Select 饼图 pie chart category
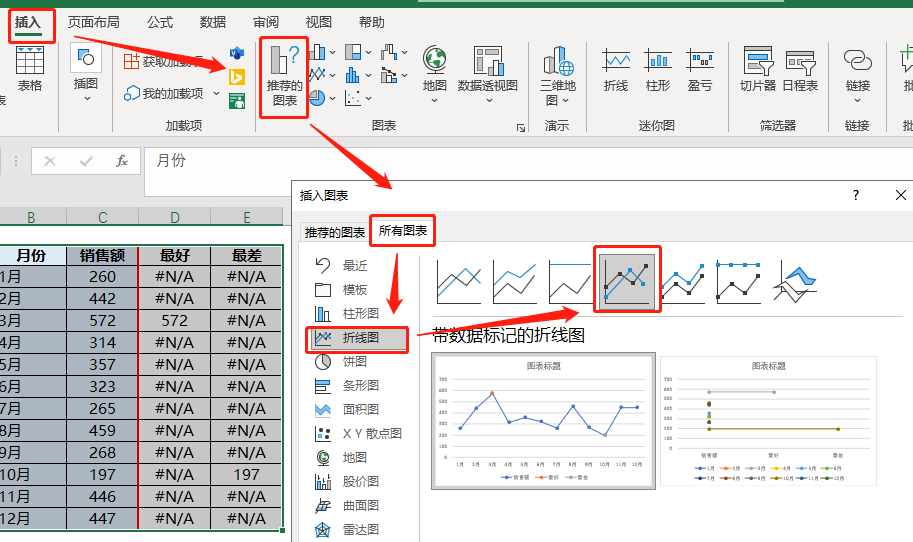This screenshot has width=913, height=542. pos(341,362)
